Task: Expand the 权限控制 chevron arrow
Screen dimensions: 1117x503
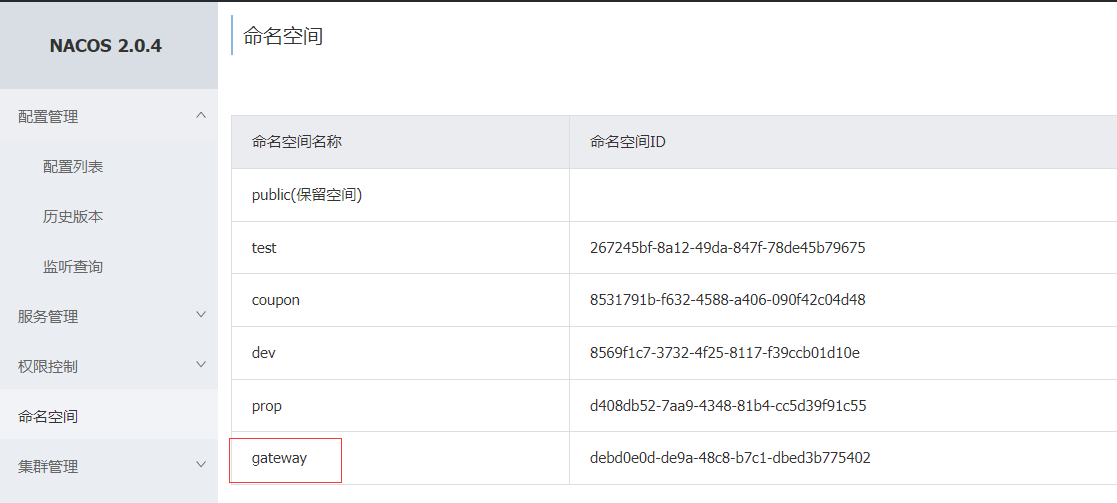Action: 201,365
